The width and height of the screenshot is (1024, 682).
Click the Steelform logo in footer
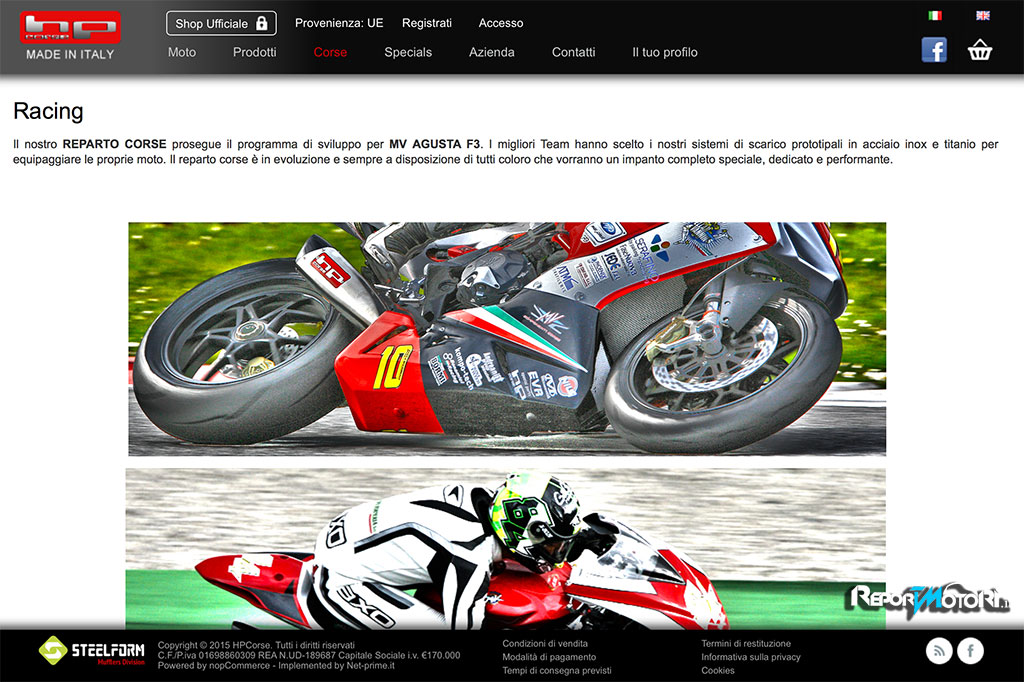(91, 651)
